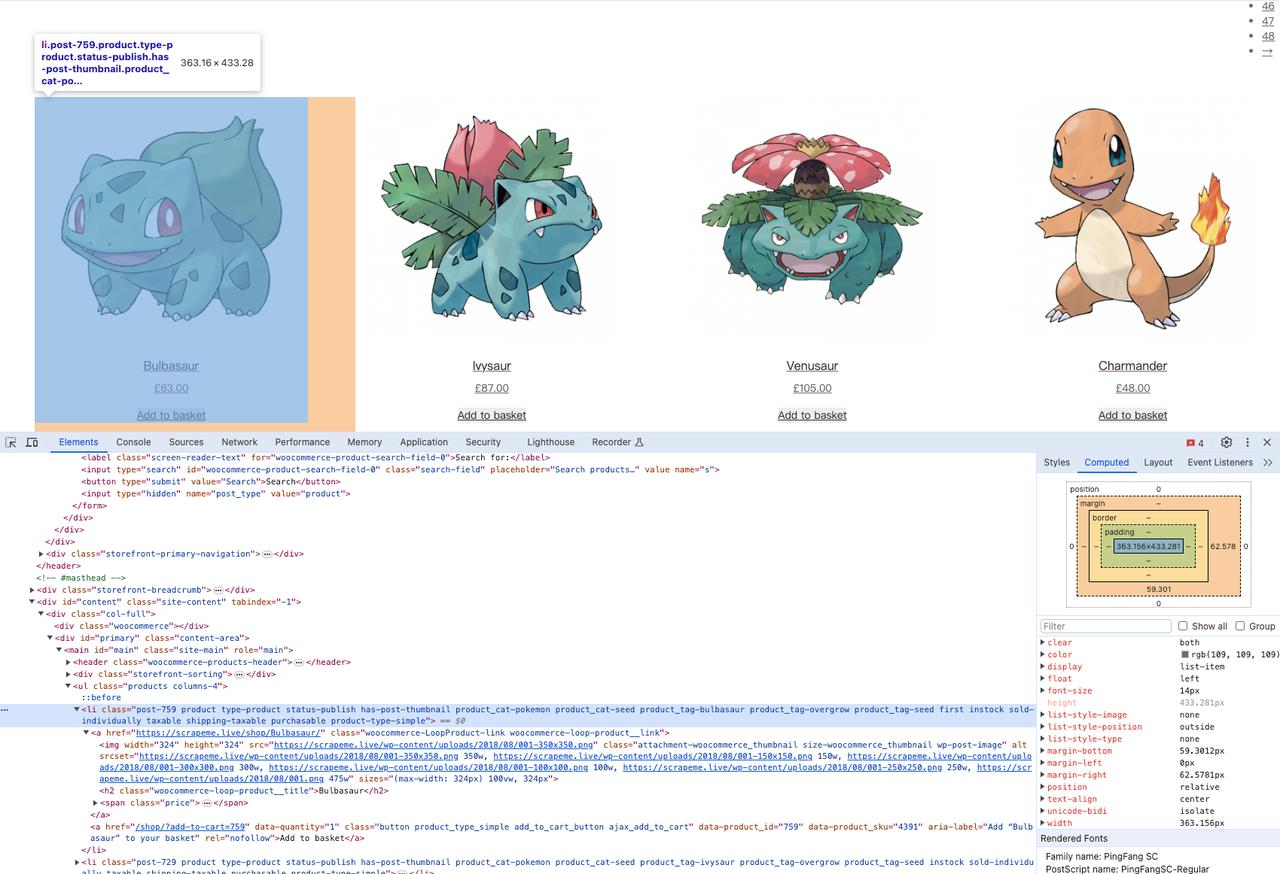1280x874 pixels.
Task: Add Venusaur to basket
Action: coord(812,415)
